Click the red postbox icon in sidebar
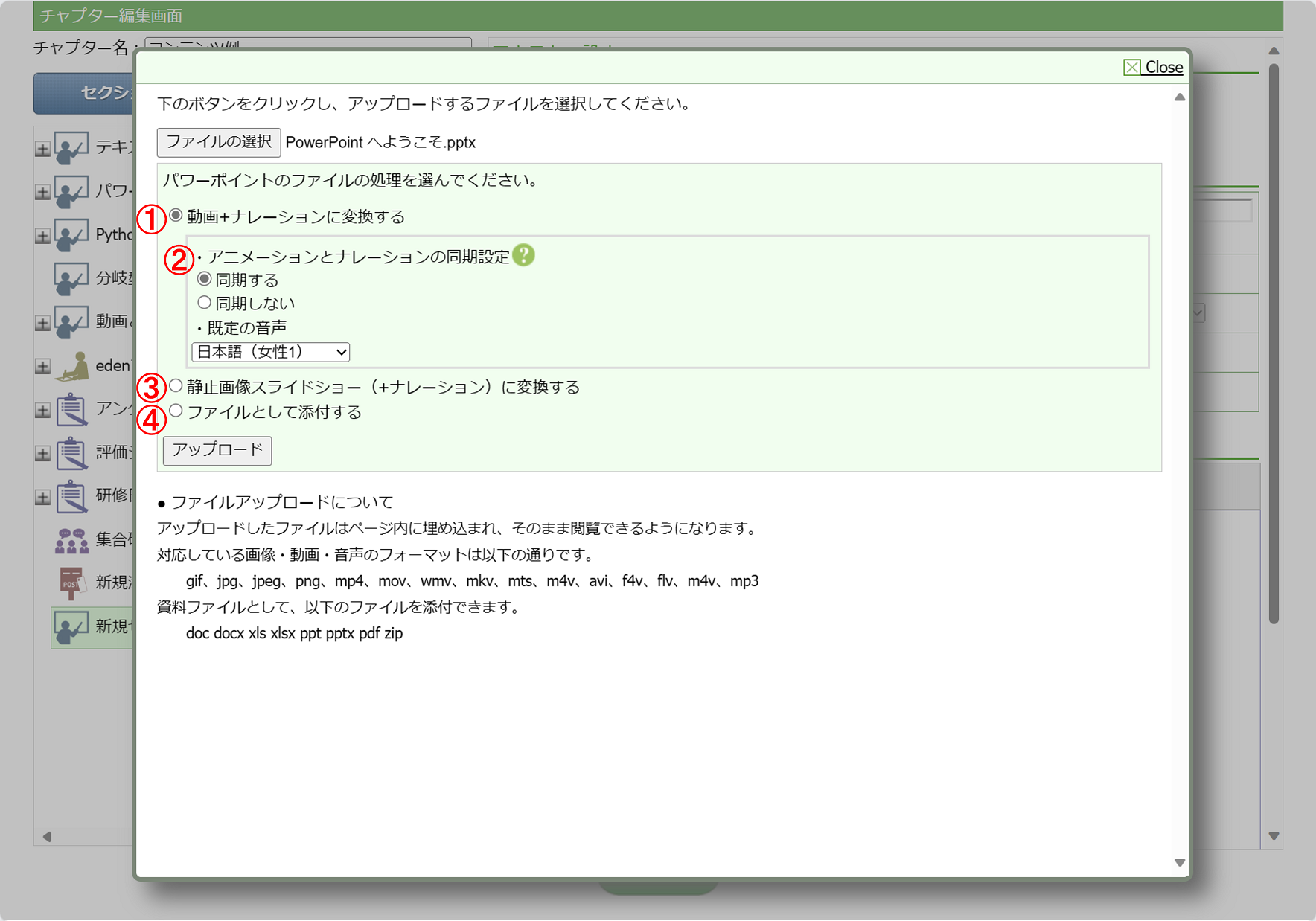The width and height of the screenshot is (1316, 921). (x=71, y=583)
